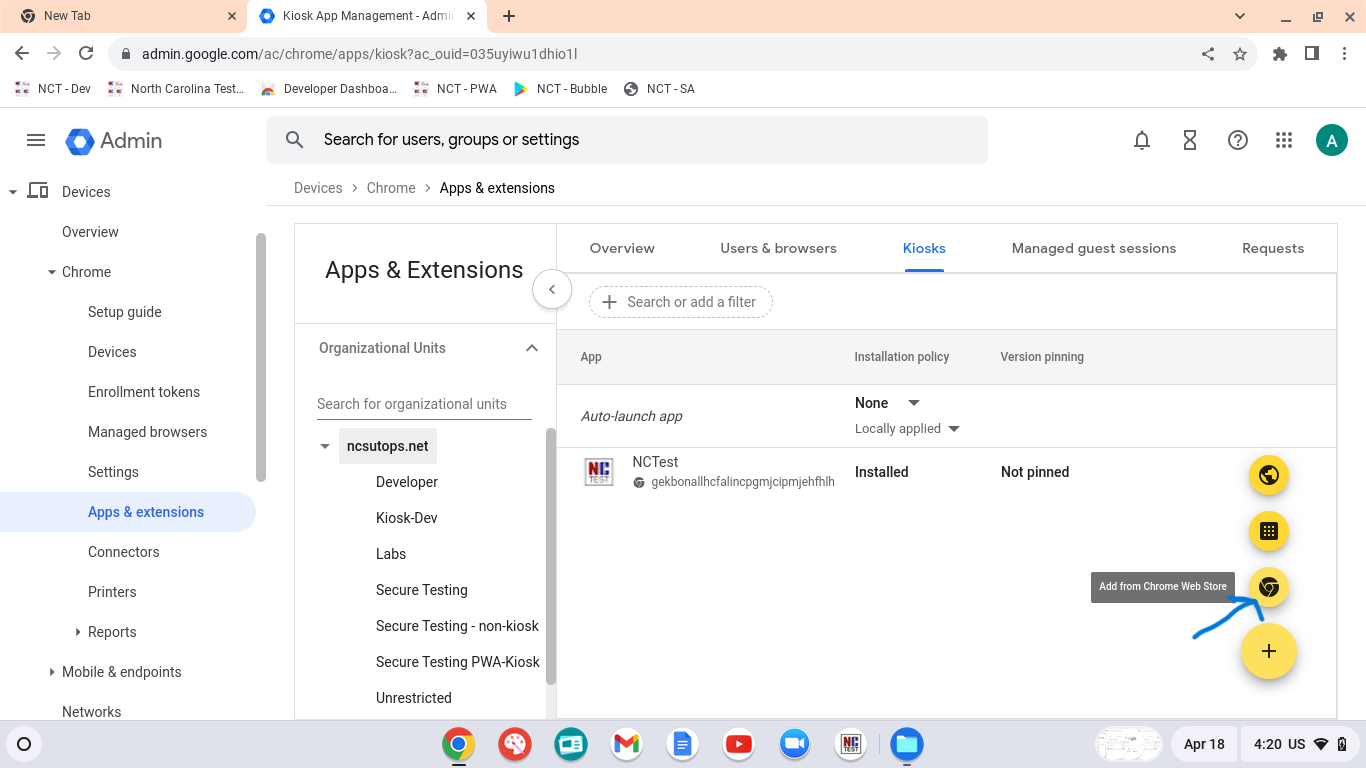Switch to Managed guest sessions tab
Viewport: 1366px width, 768px height.
coord(1094,248)
